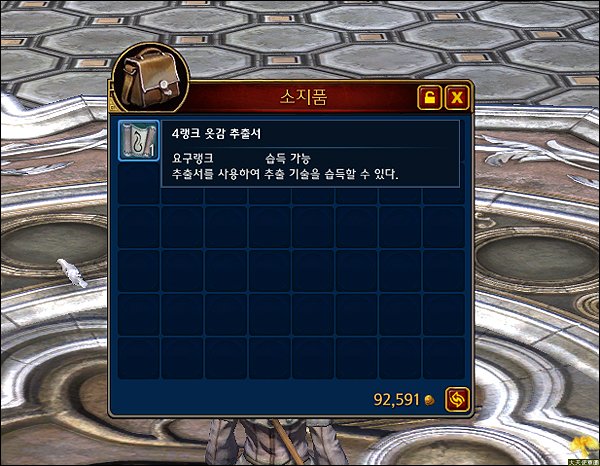600x466 pixels.
Task: Toggle the inventory padlock lock button
Action: point(429,98)
